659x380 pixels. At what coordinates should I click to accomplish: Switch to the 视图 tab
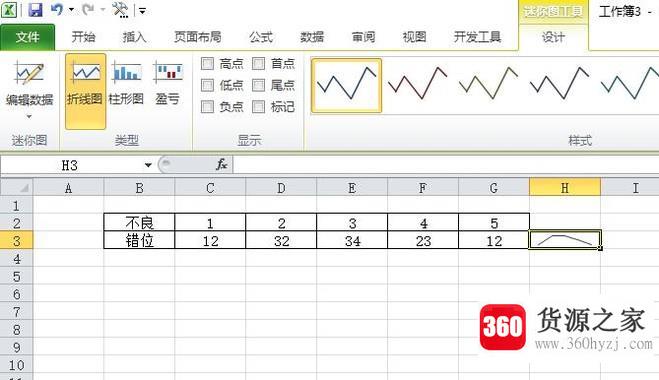coord(414,37)
